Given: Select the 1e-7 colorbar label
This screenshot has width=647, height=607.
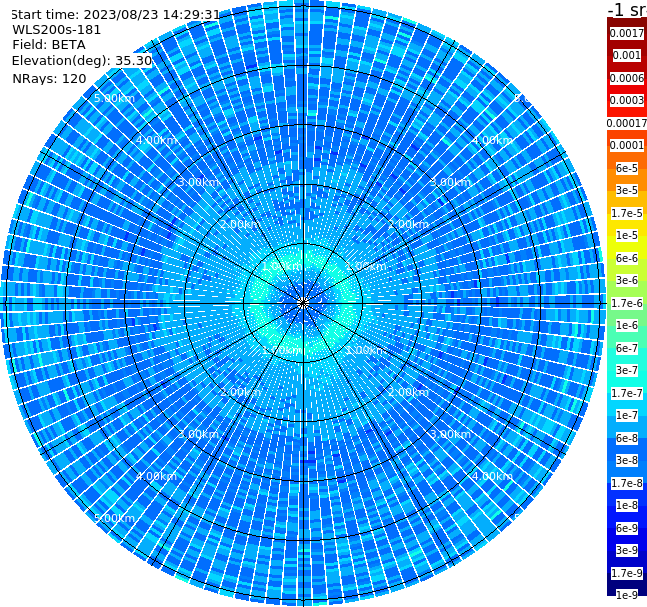Looking at the screenshot, I should click(x=627, y=415).
